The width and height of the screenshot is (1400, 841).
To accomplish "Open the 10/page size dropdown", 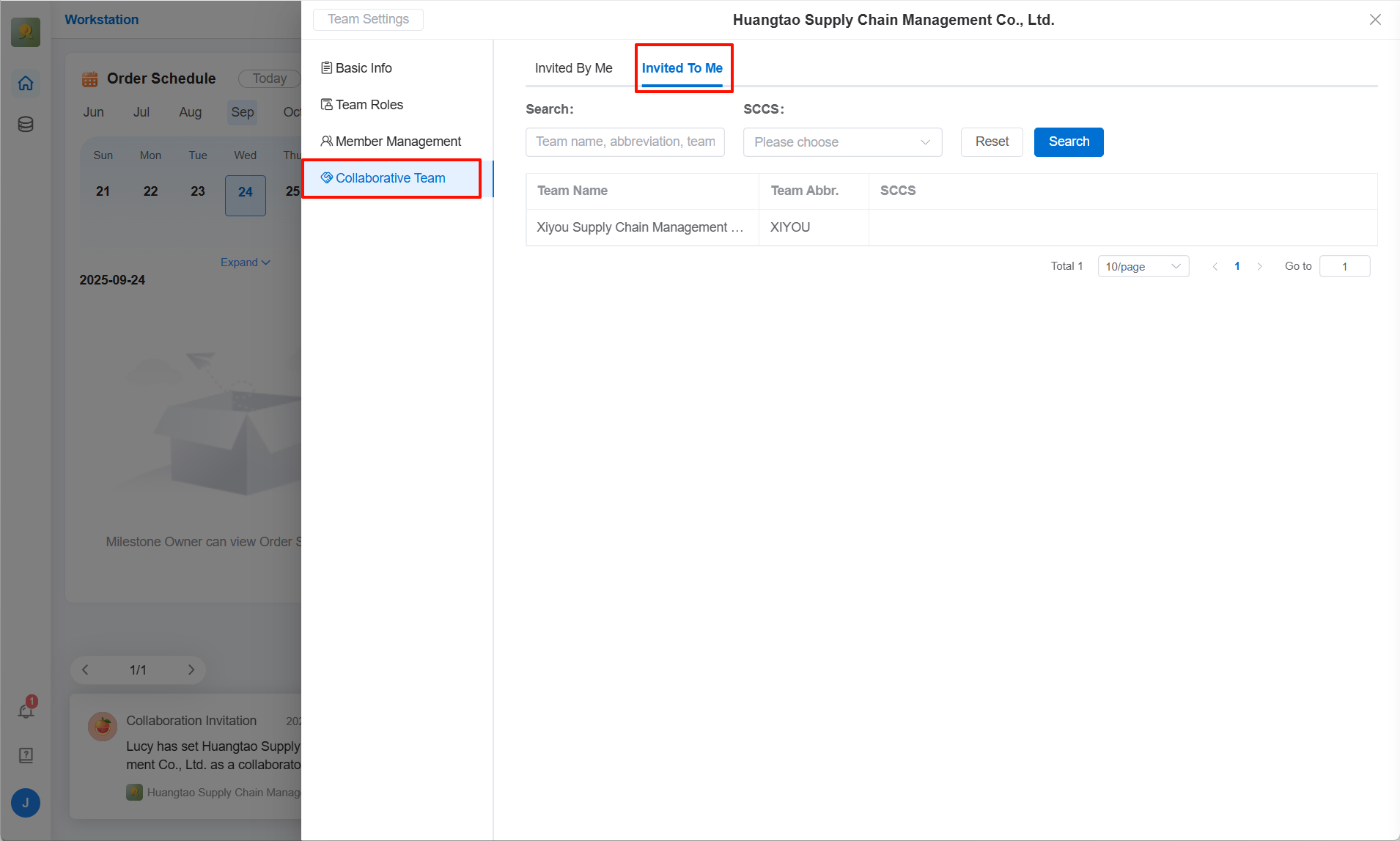I will point(1143,266).
